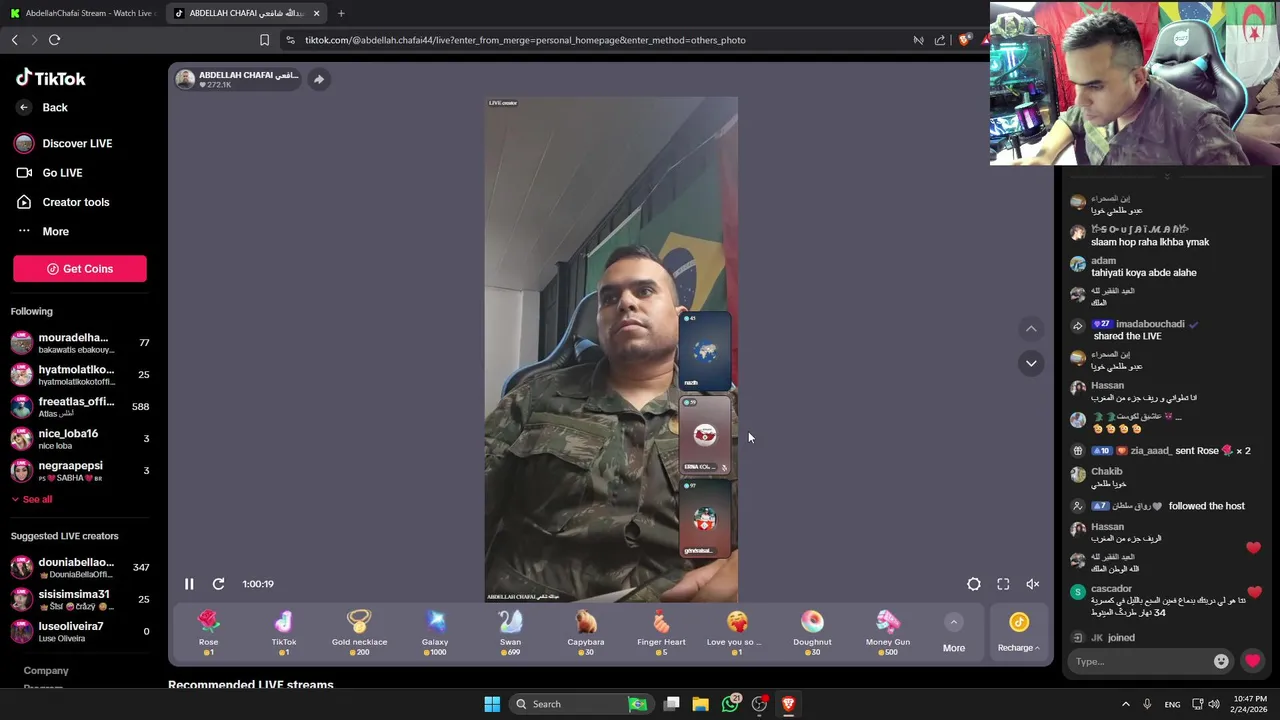Viewport: 1280px width, 720px height.
Task: Open the ERNA KOL guest tile
Action: coord(705,435)
